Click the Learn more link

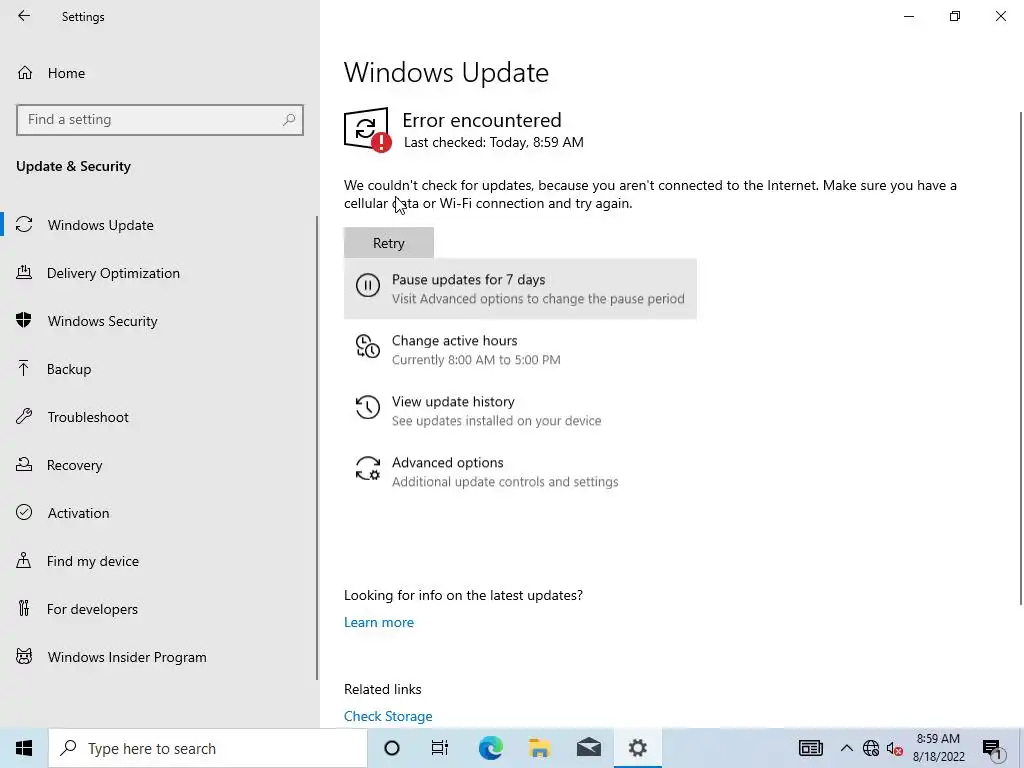pos(379,622)
